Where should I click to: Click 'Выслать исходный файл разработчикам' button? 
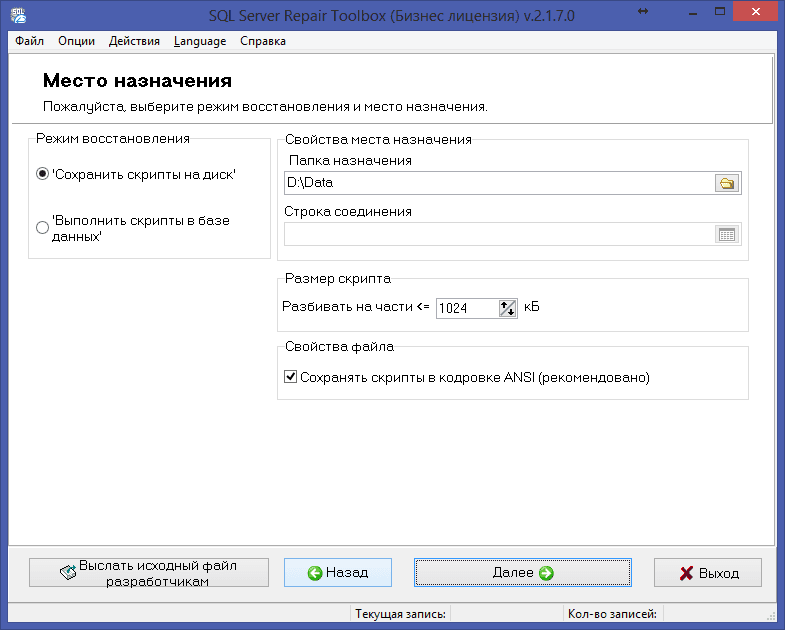(x=149, y=573)
